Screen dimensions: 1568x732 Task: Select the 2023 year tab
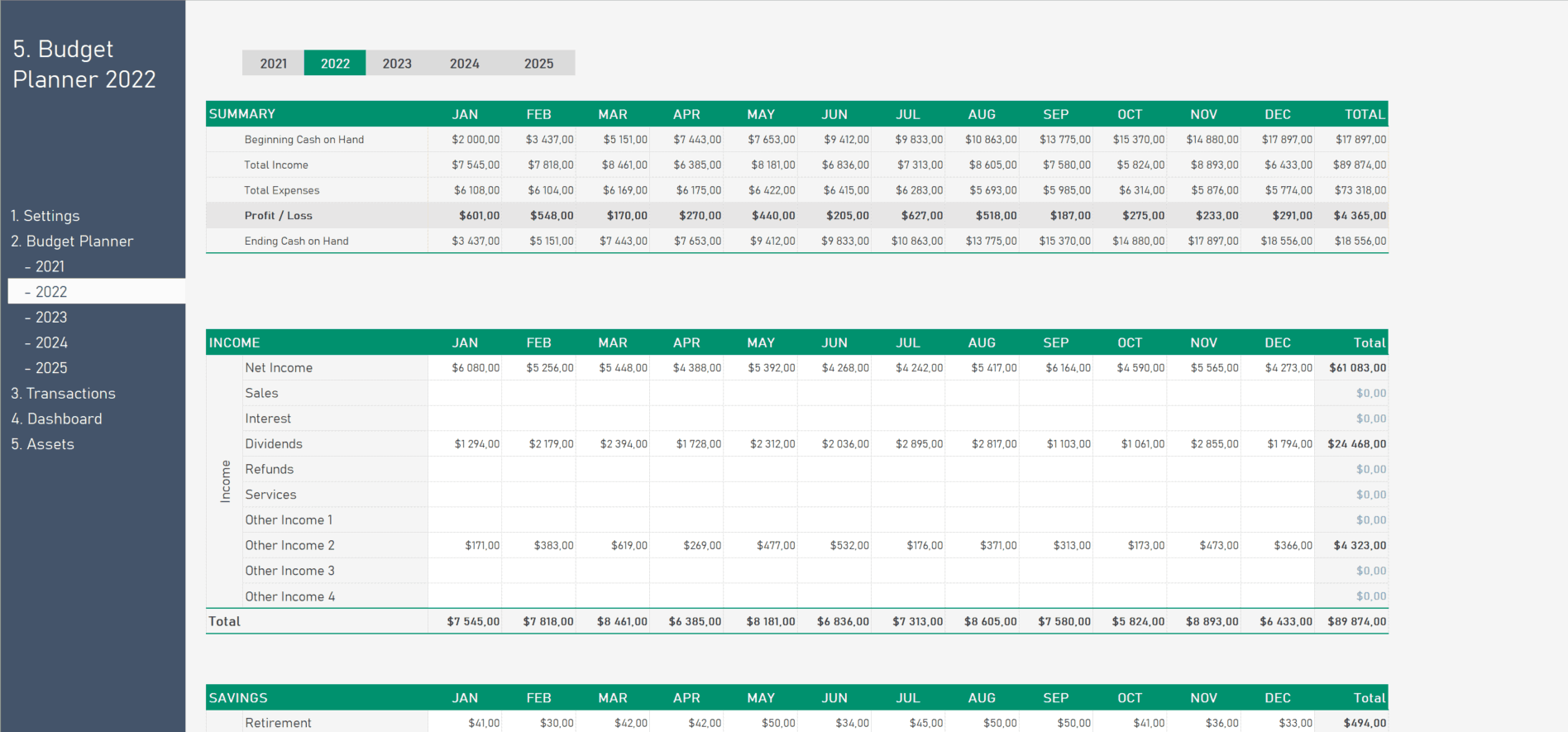397,64
